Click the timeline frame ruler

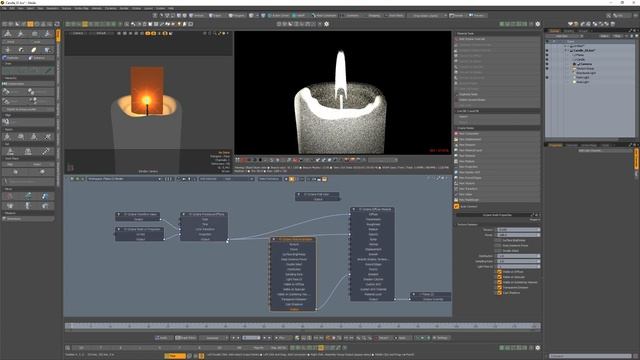(x=303, y=326)
